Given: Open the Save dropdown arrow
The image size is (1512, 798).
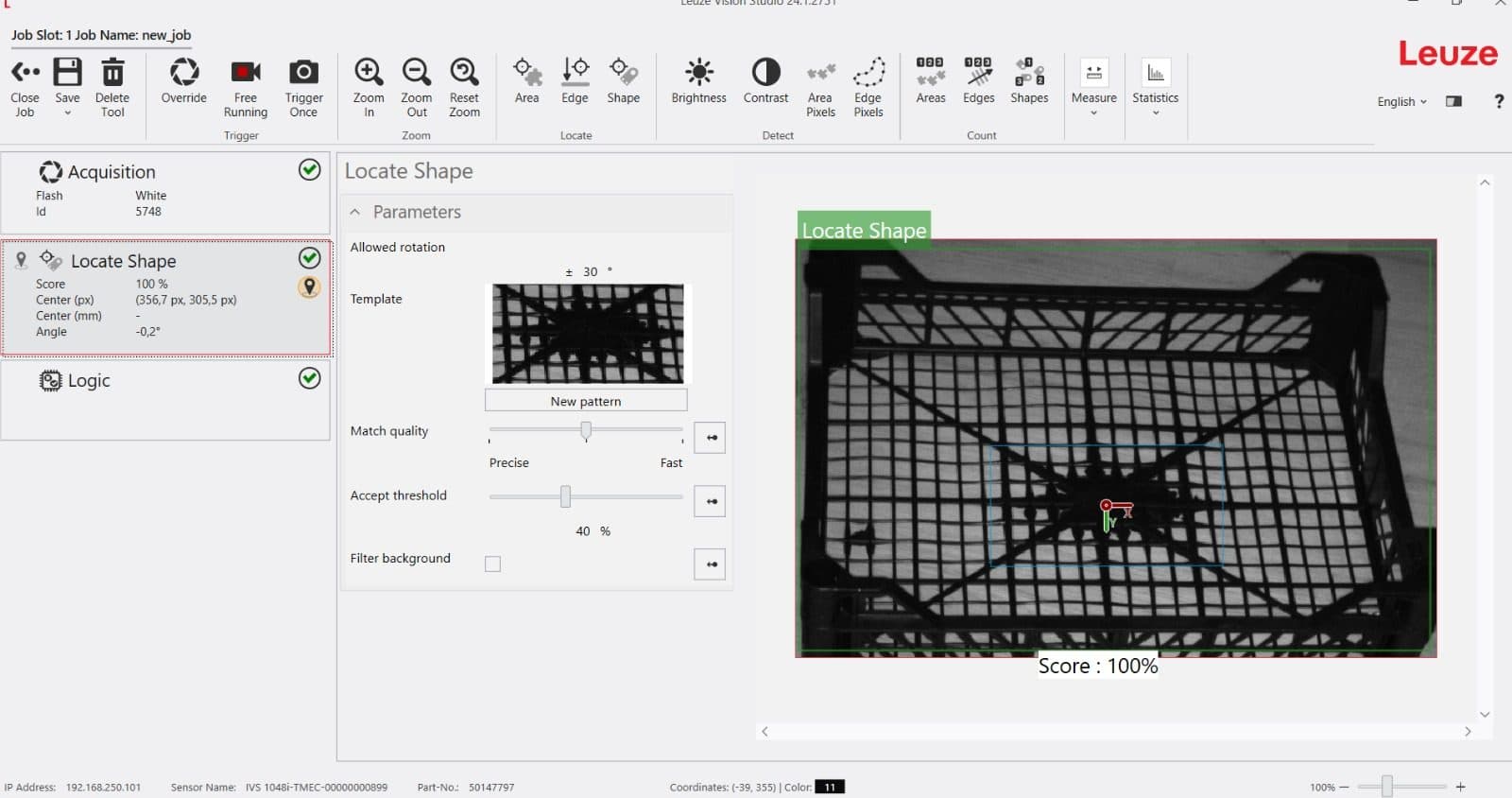Looking at the screenshot, I should (67, 113).
